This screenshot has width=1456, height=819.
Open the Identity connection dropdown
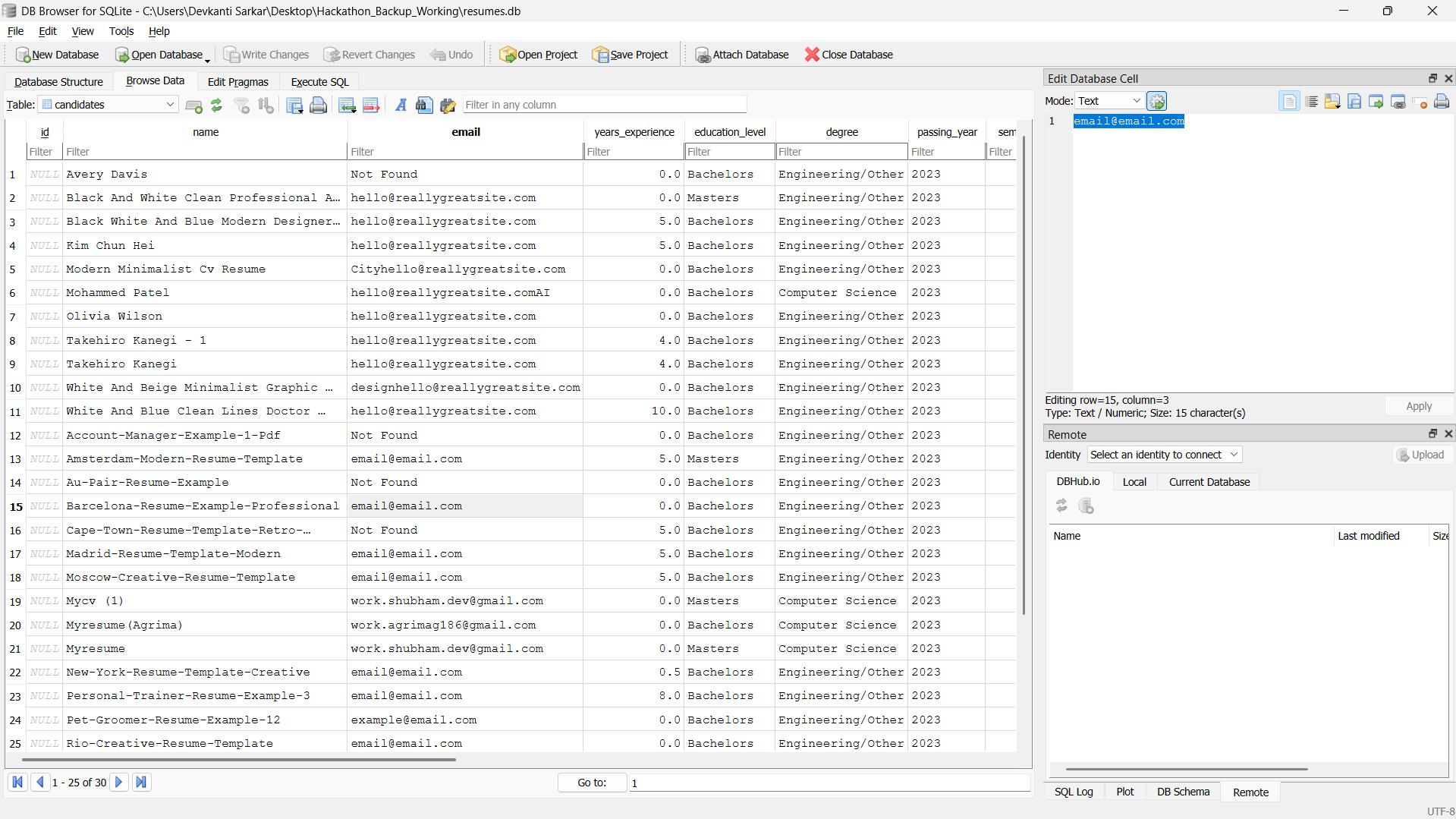(x=1164, y=455)
